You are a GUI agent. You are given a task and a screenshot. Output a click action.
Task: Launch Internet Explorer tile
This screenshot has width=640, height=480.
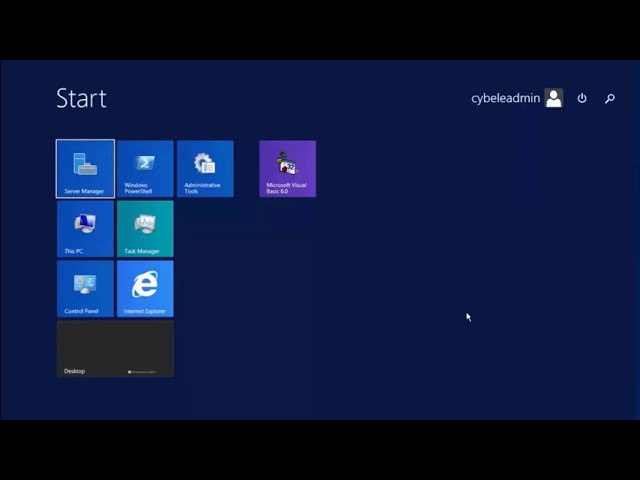point(145,289)
